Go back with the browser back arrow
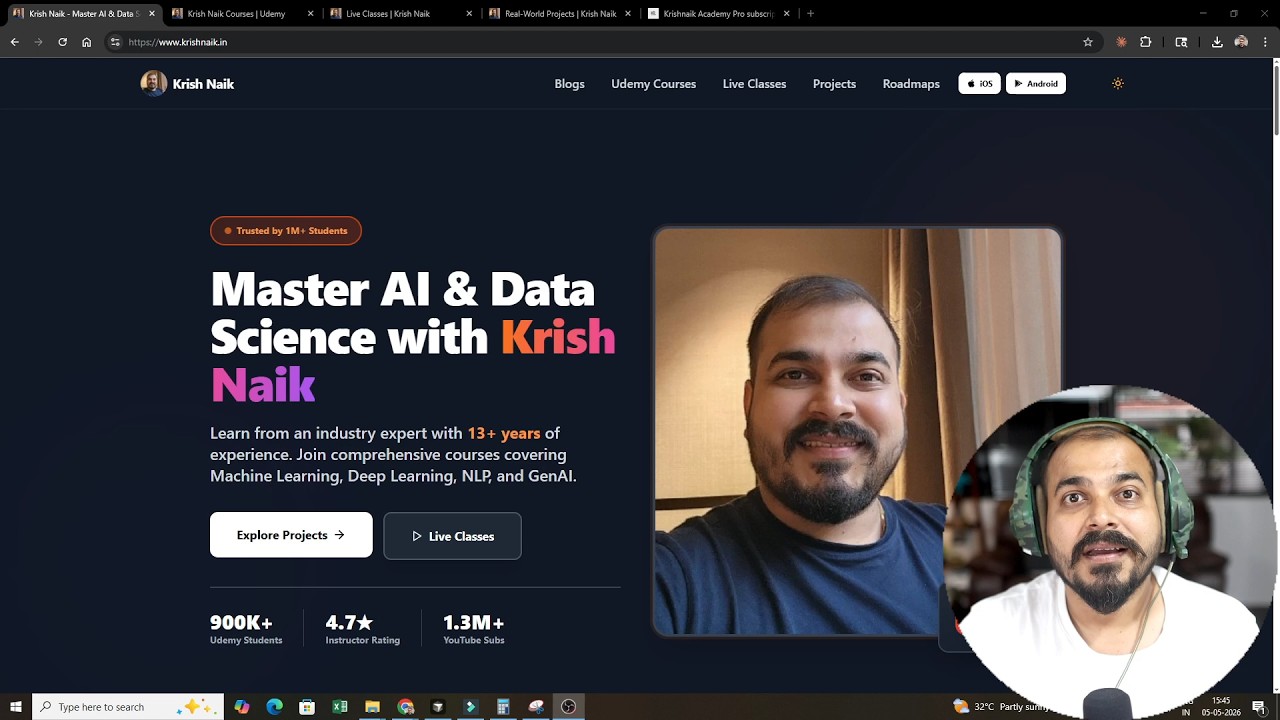 (x=14, y=42)
